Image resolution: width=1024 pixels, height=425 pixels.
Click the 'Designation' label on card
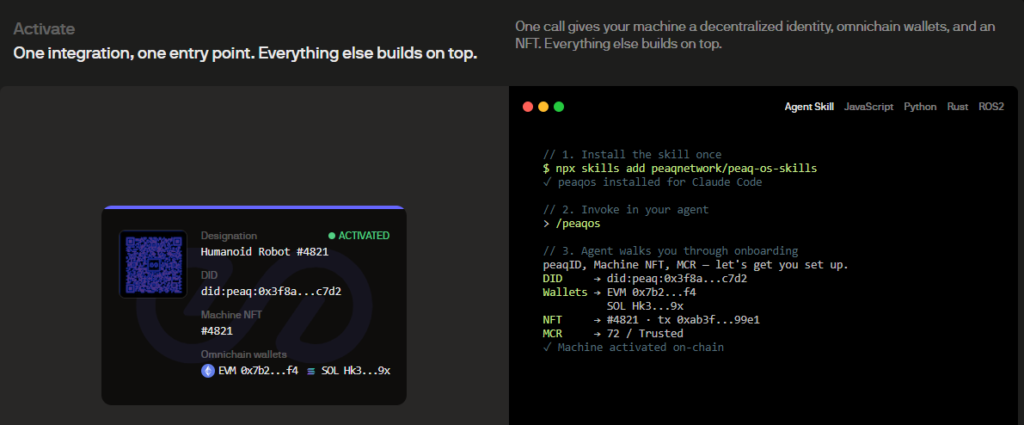pyautogui.click(x=229, y=236)
